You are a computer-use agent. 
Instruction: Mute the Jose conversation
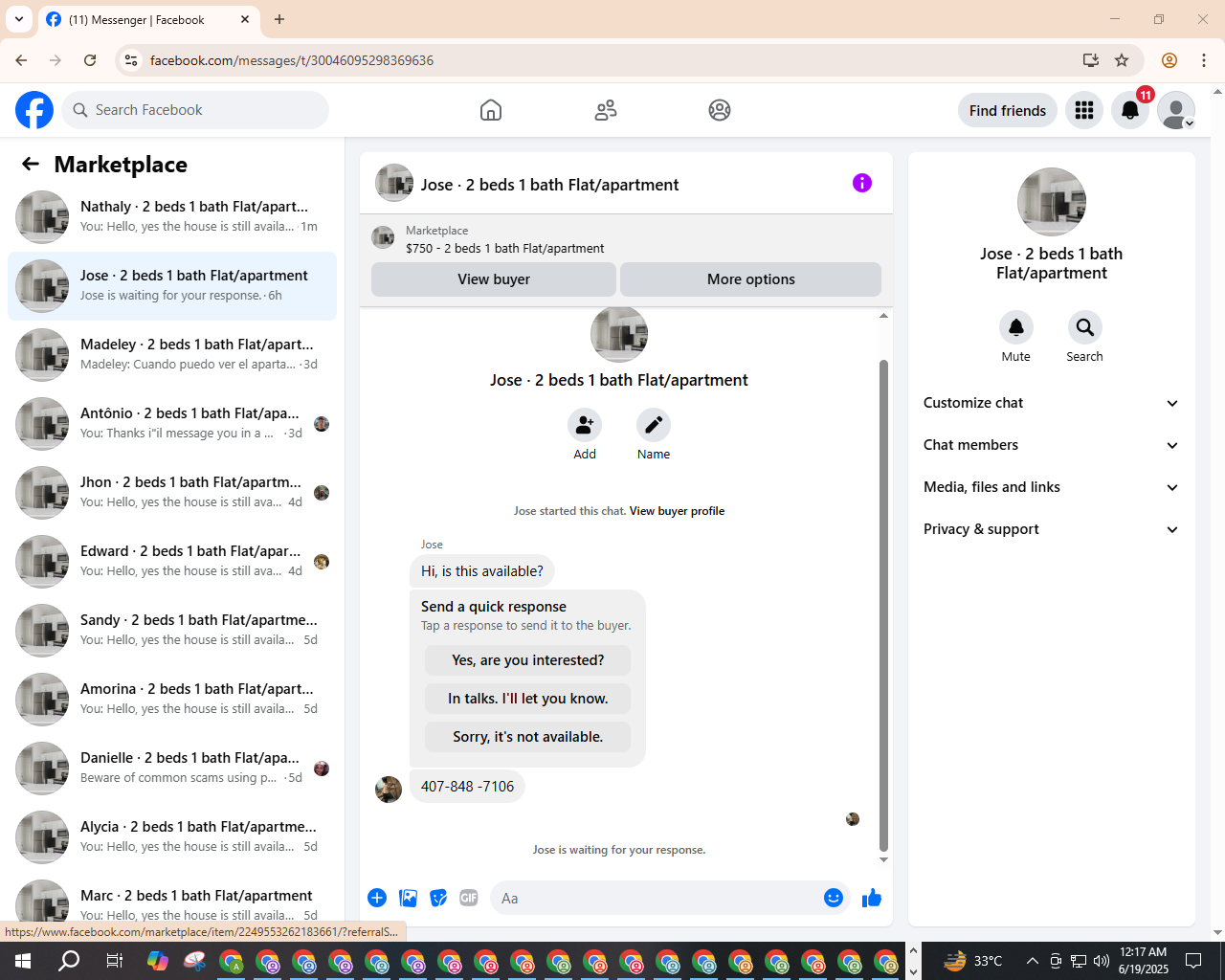(1016, 327)
